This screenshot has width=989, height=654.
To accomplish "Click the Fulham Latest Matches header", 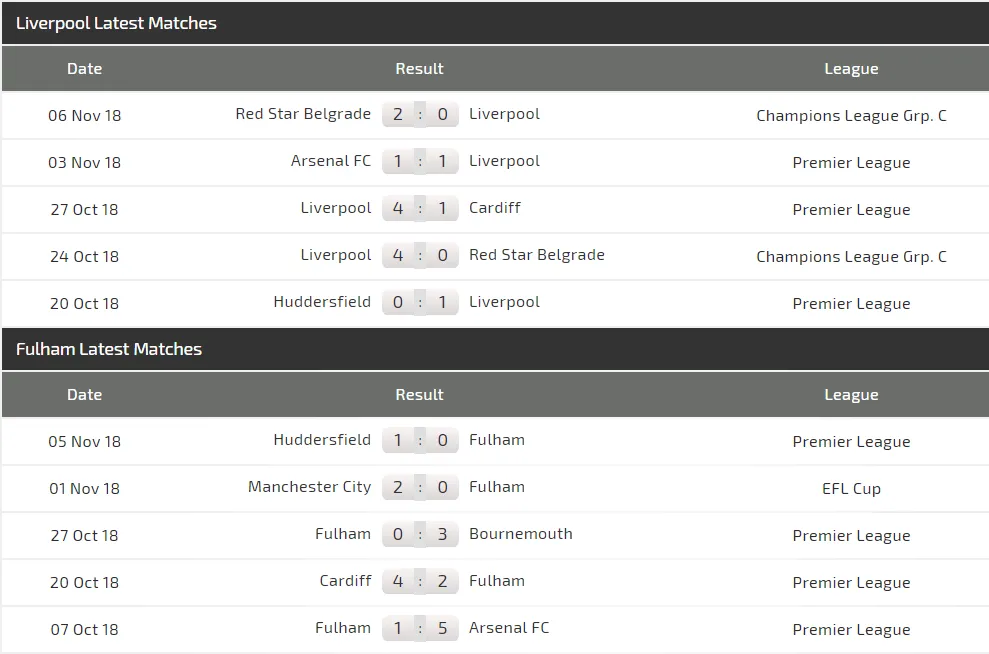I will 109,349.
